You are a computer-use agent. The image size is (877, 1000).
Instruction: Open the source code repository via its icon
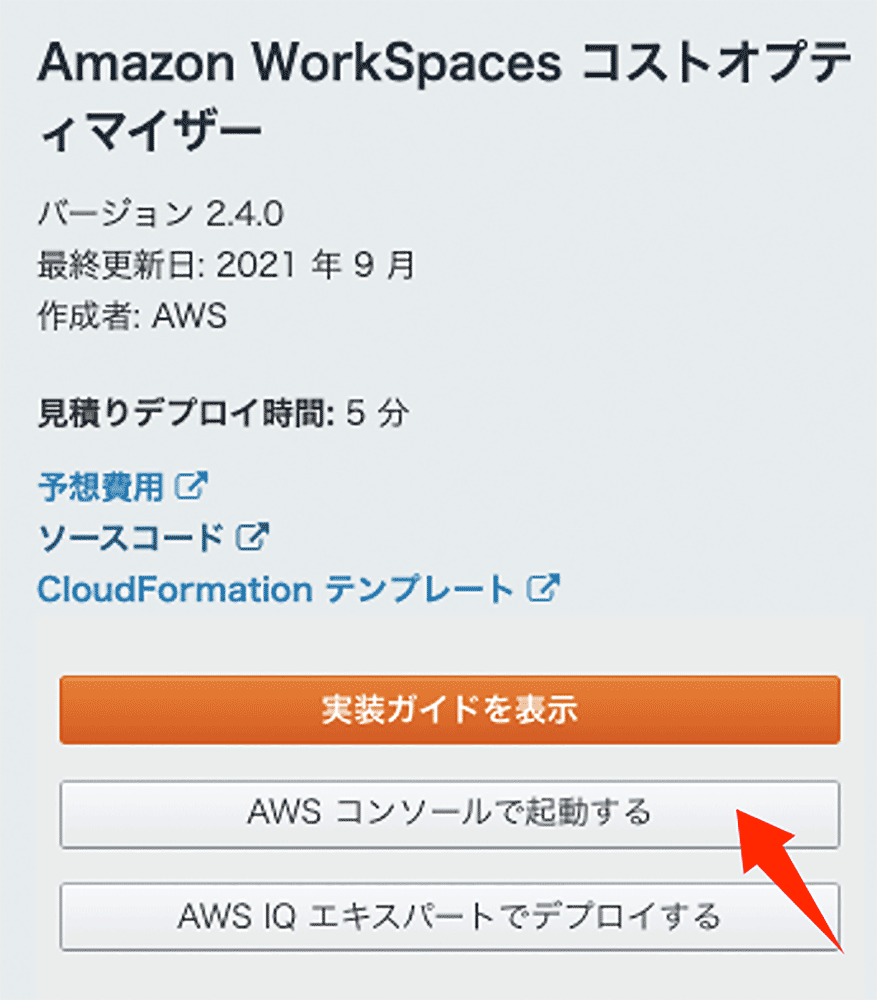(x=253, y=537)
